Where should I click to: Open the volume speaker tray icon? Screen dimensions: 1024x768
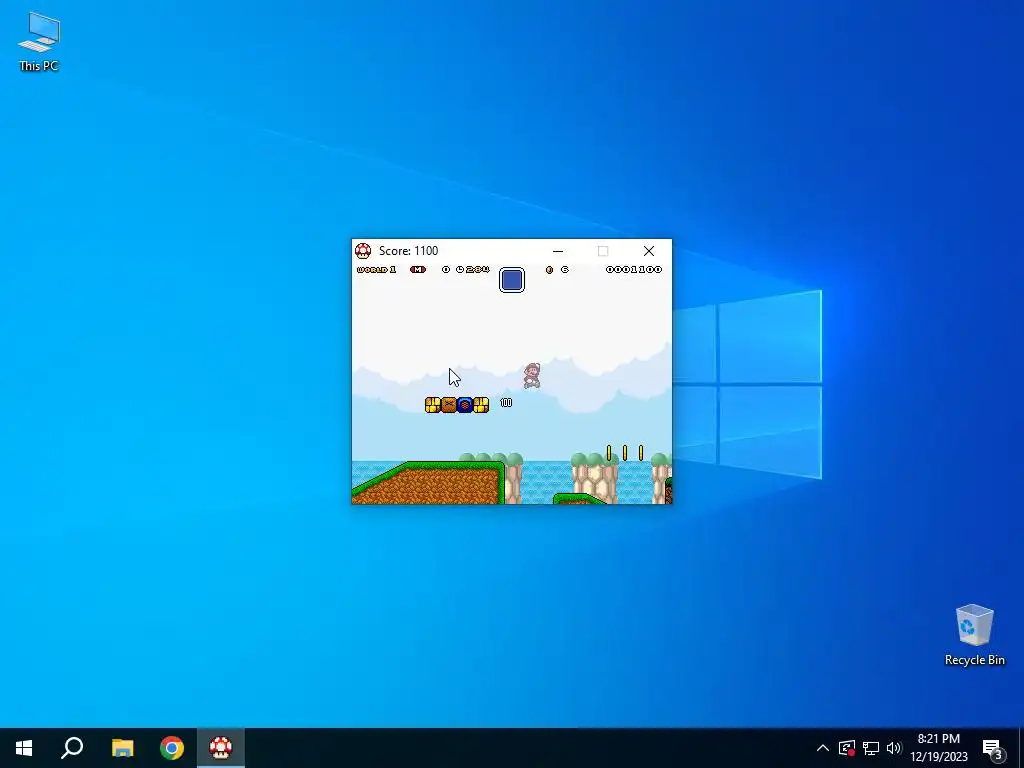(x=894, y=748)
